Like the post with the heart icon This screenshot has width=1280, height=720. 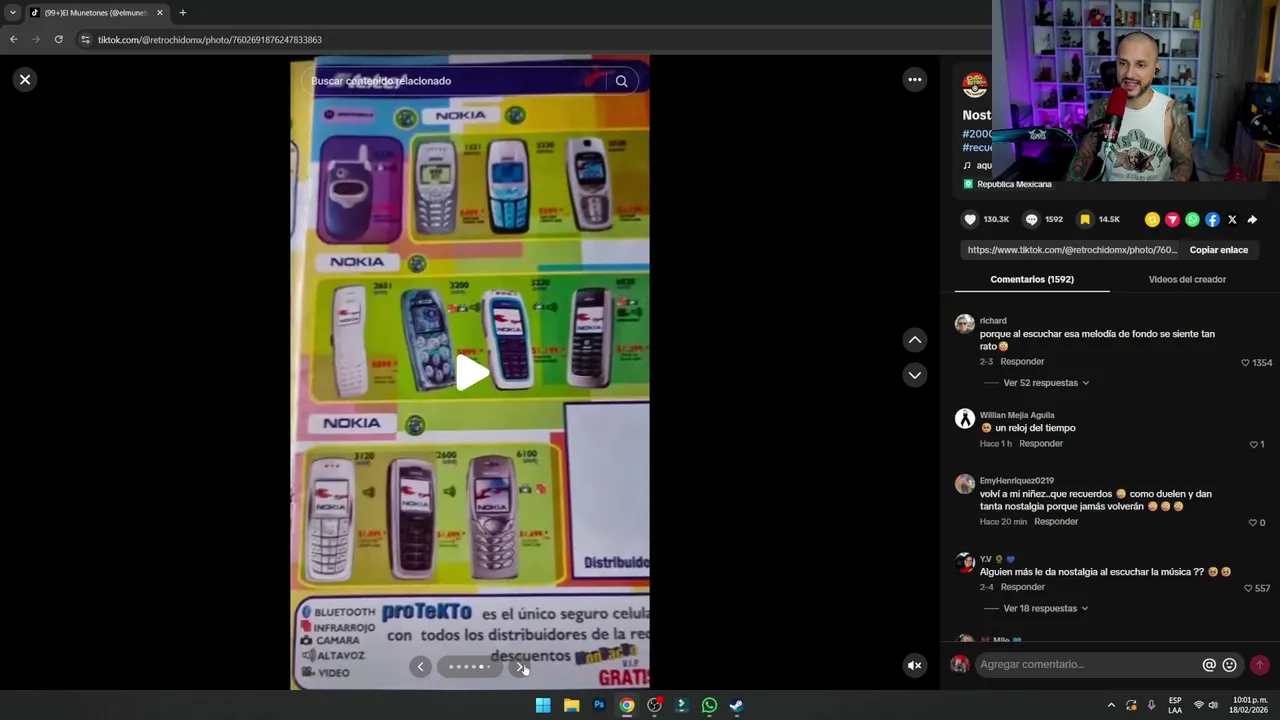[x=970, y=219]
